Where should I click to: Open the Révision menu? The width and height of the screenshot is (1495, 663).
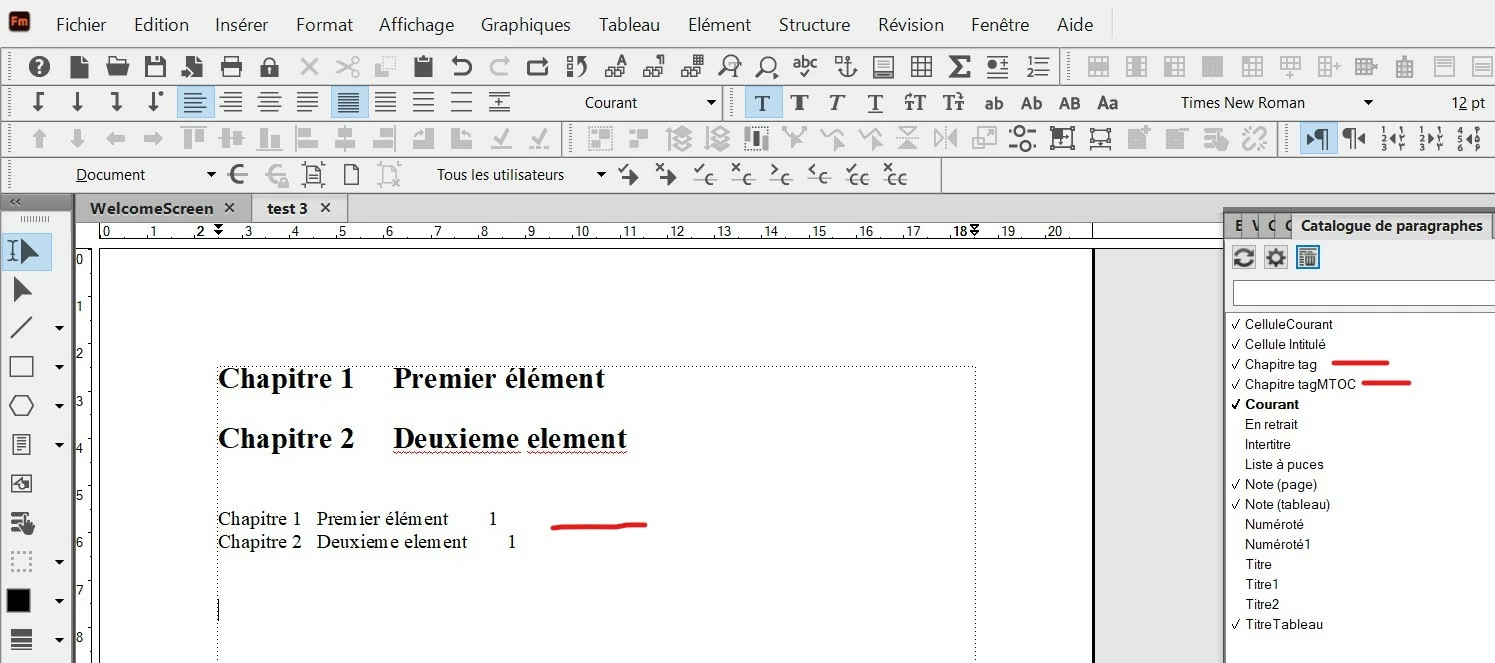(x=910, y=25)
